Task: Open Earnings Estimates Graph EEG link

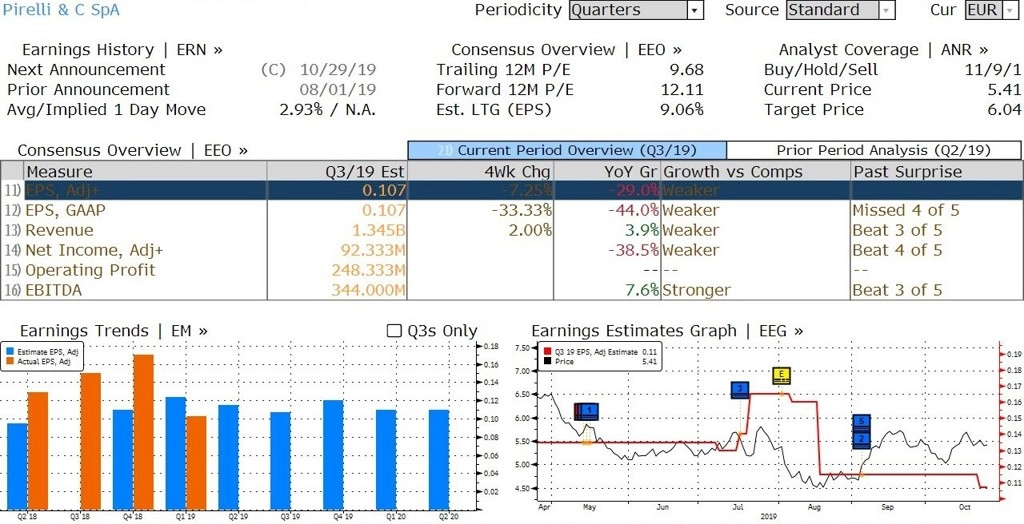Action: click(667, 331)
